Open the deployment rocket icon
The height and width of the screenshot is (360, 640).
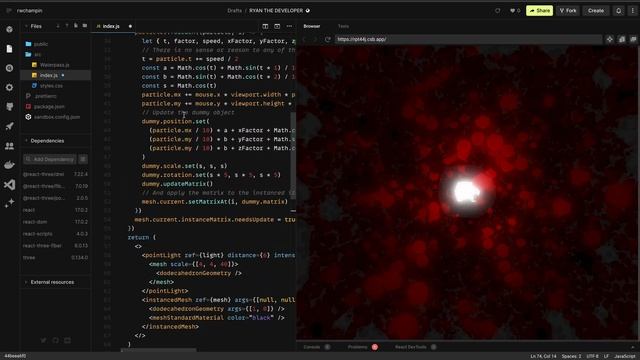9,126
